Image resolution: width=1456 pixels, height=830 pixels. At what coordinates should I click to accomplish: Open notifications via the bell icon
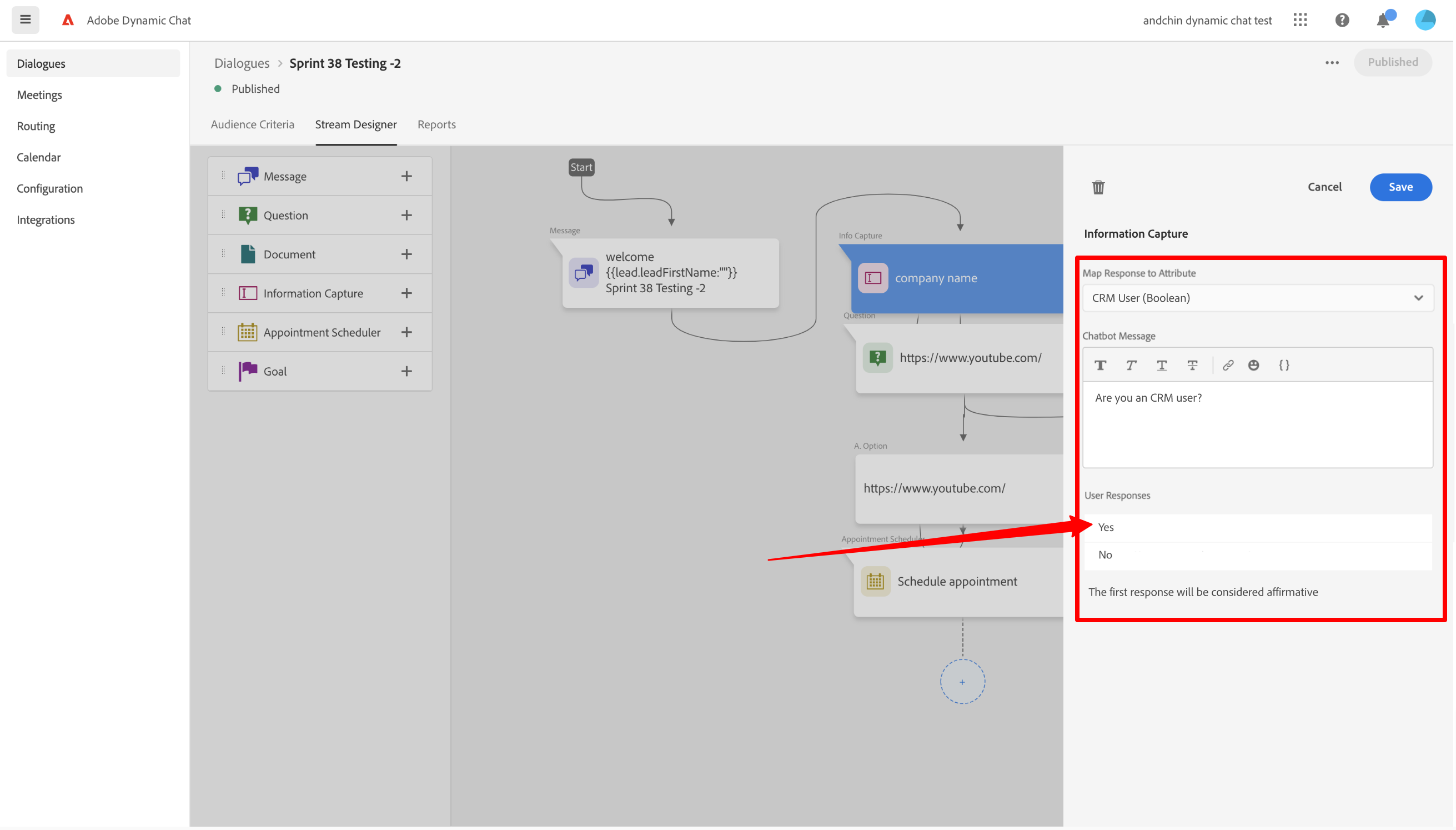1383,20
